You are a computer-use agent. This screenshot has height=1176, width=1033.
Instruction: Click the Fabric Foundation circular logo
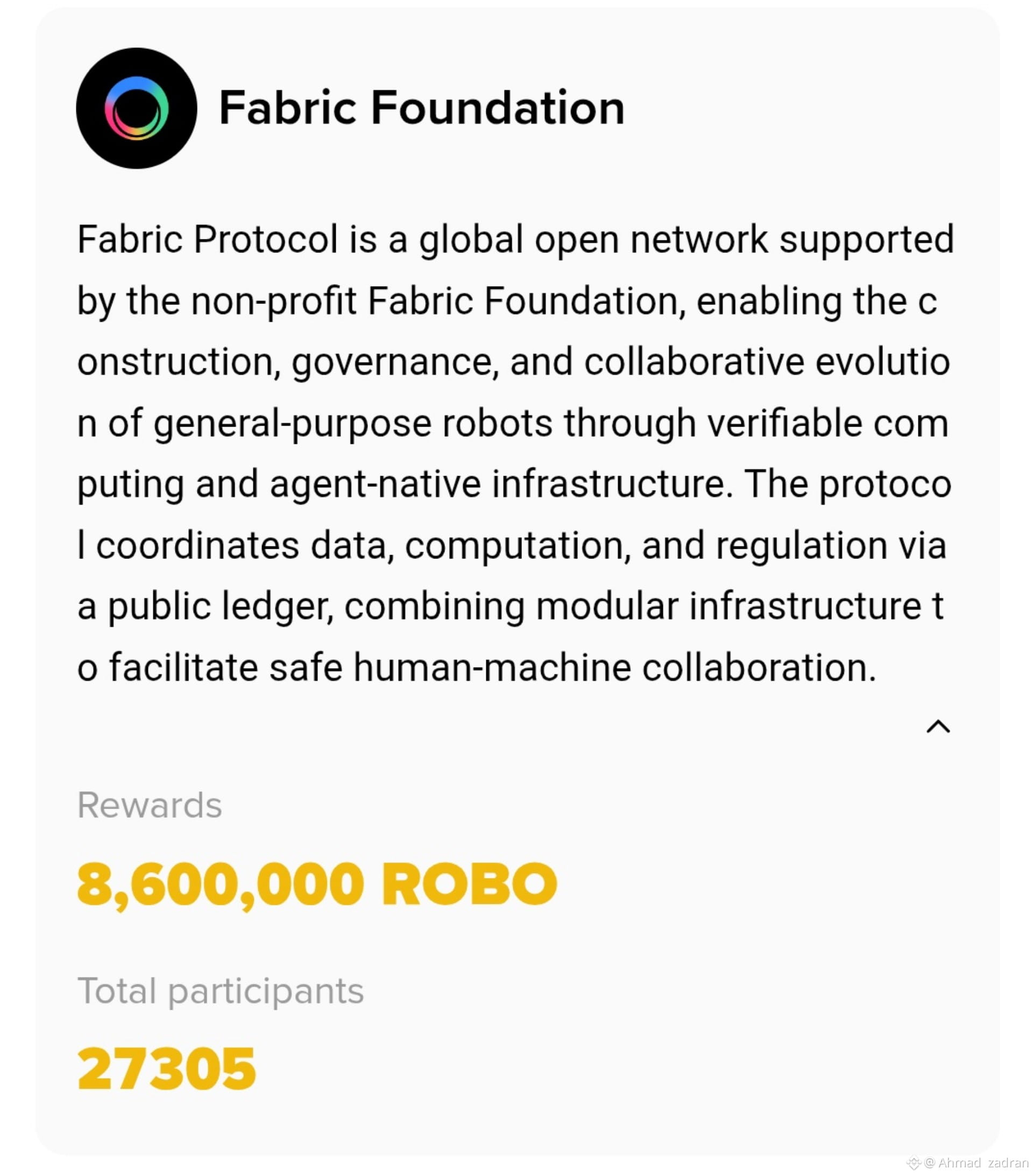[137, 108]
